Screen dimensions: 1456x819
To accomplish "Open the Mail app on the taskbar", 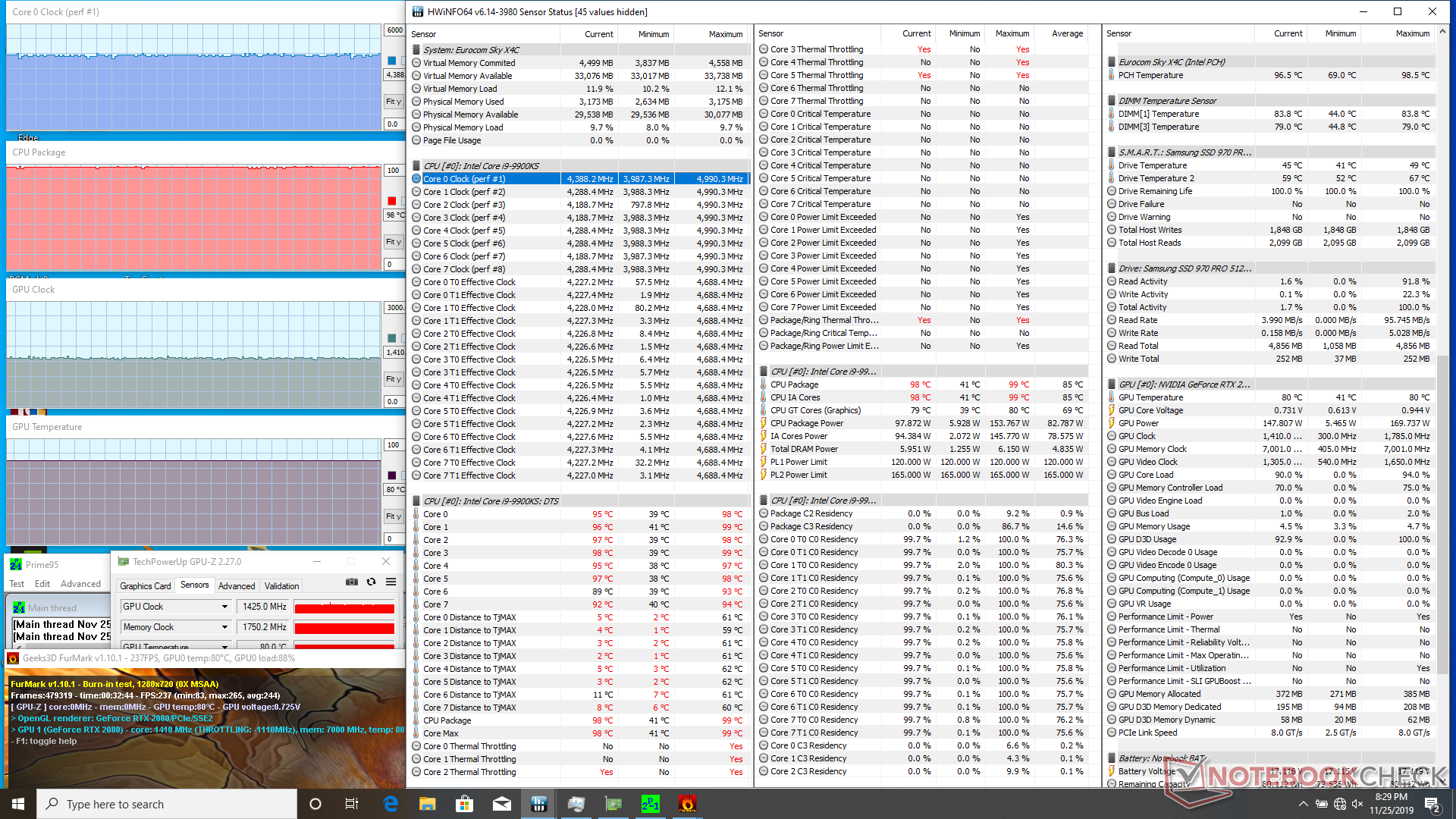I will (502, 804).
